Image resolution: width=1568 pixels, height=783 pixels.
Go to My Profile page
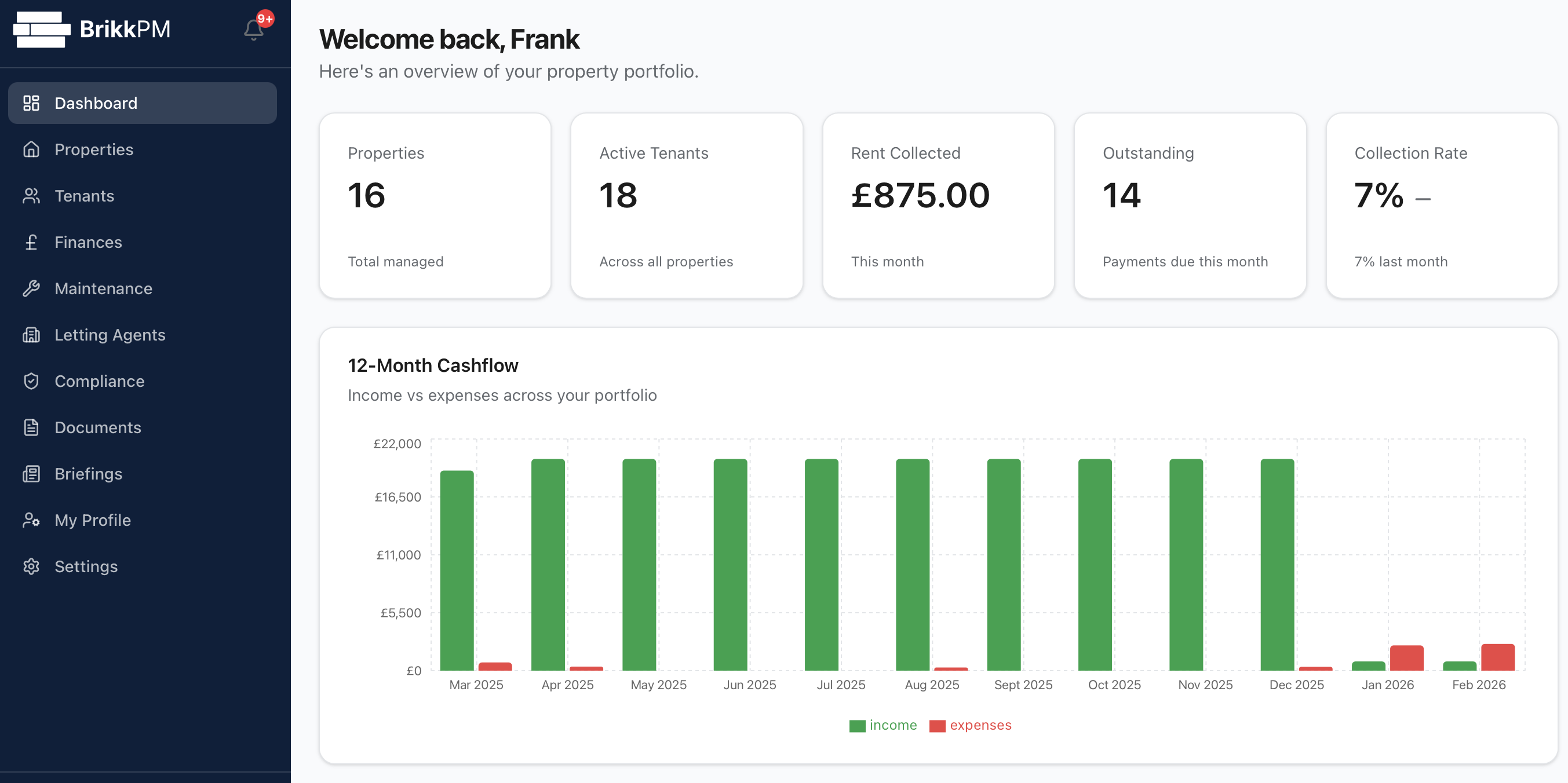pyautogui.click(x=93, y=519)
